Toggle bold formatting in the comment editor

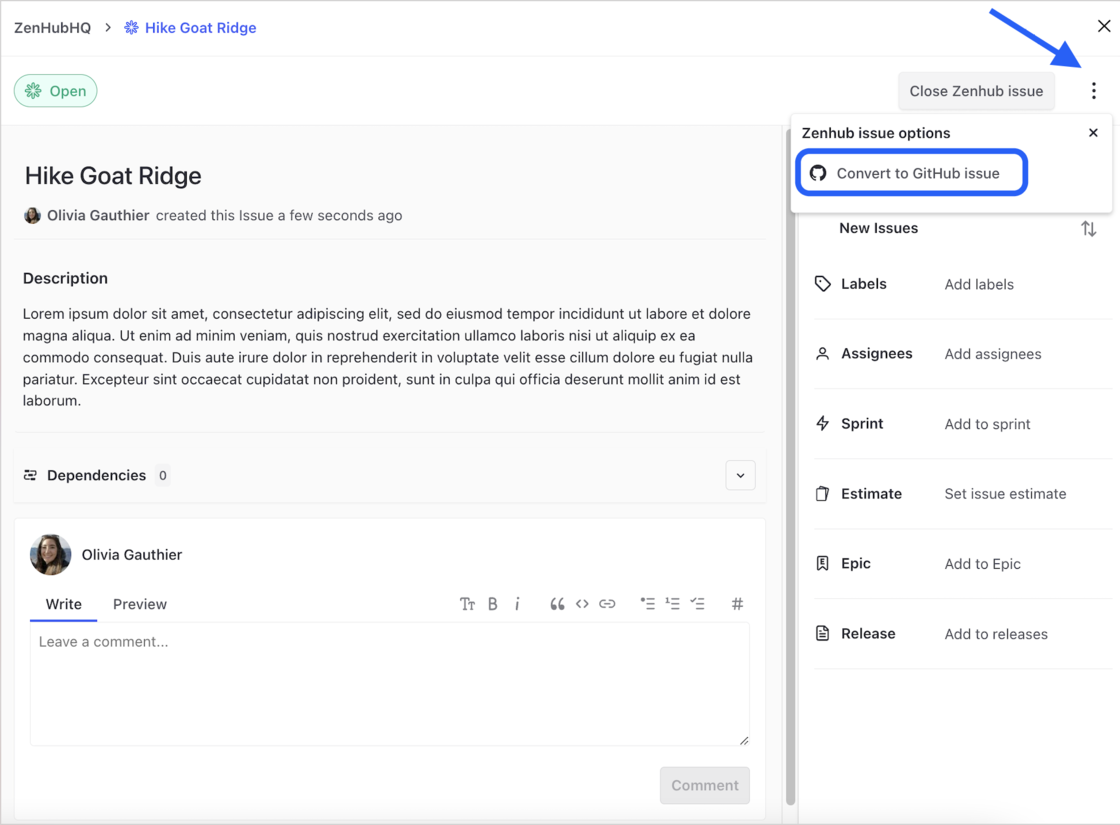tap(492, 603)
